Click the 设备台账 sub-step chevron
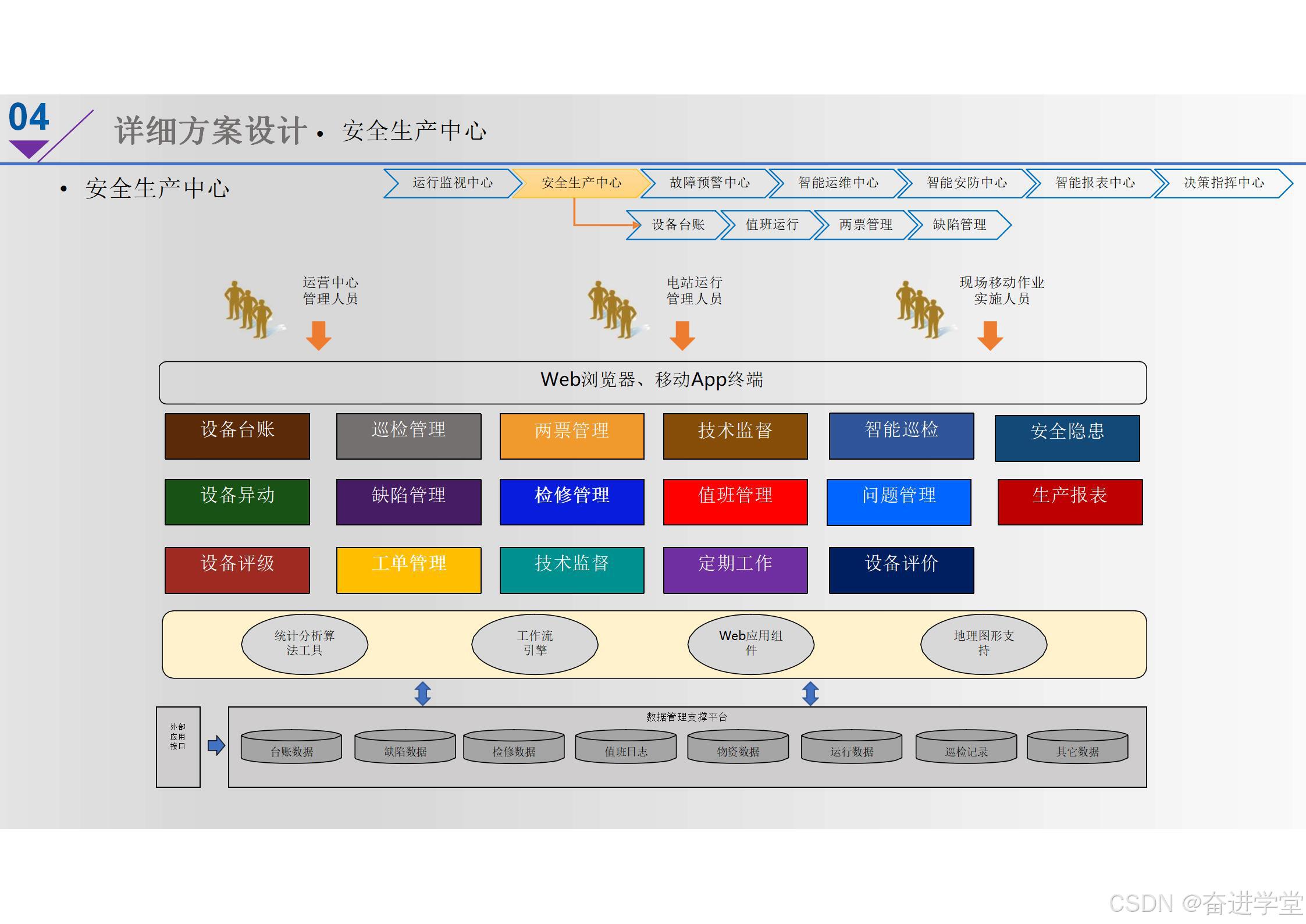 [x=678, y=225]
